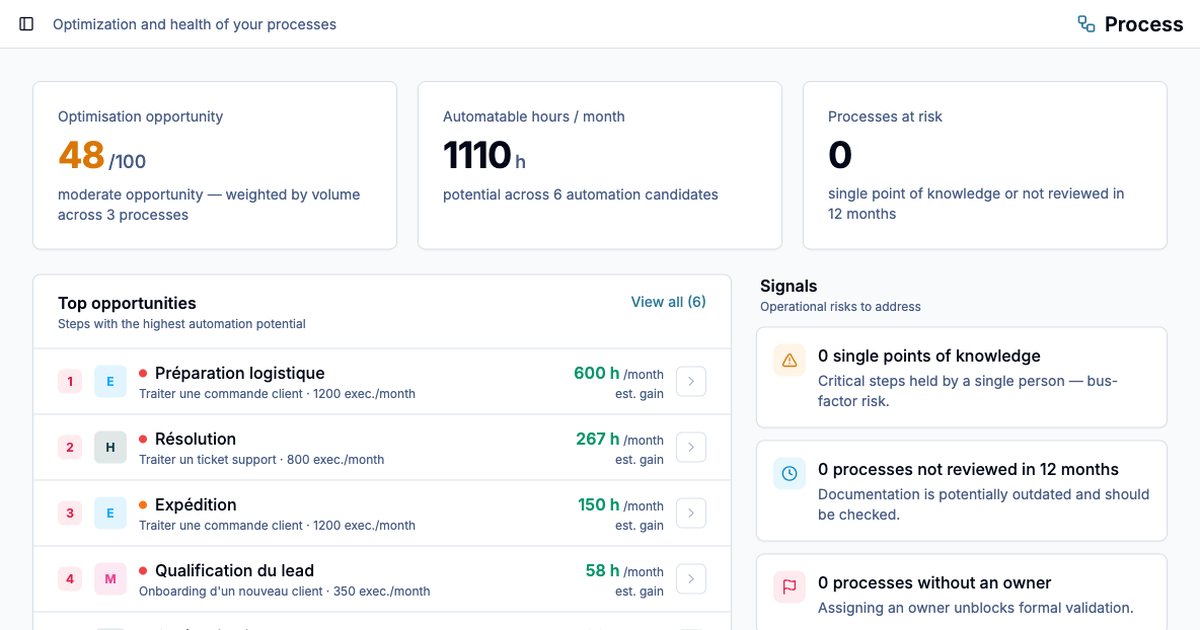
Task: Click rank badge 2 in Top opportunities
Action: (x=70, y=447)
